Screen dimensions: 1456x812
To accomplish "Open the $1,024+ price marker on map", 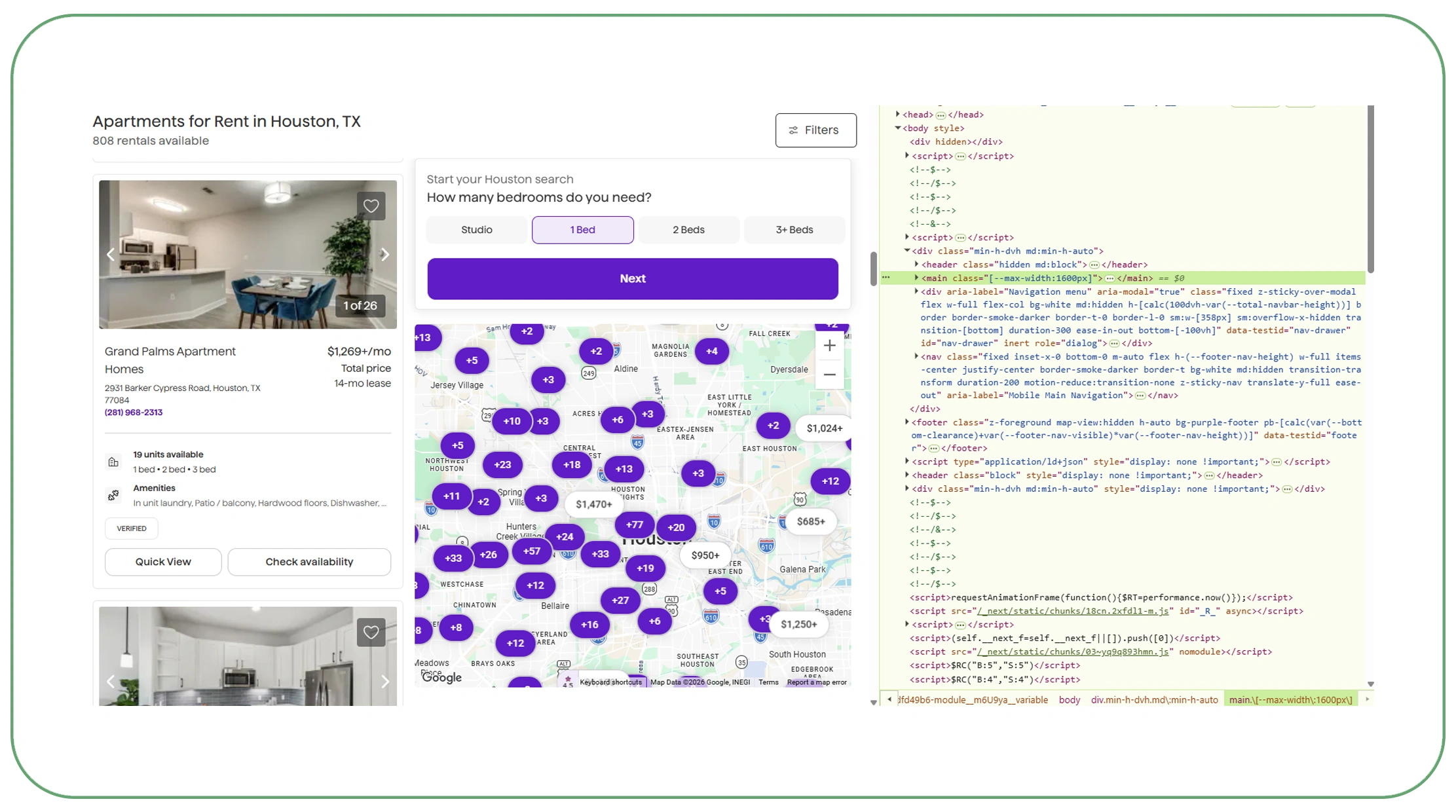I will click(825, 428).
